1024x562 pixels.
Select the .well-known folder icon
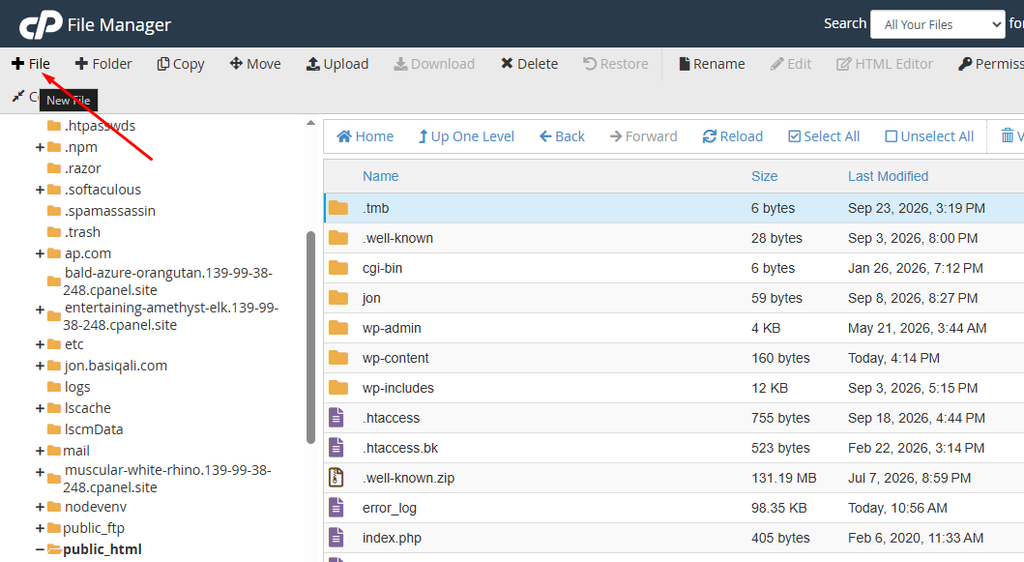338,238
